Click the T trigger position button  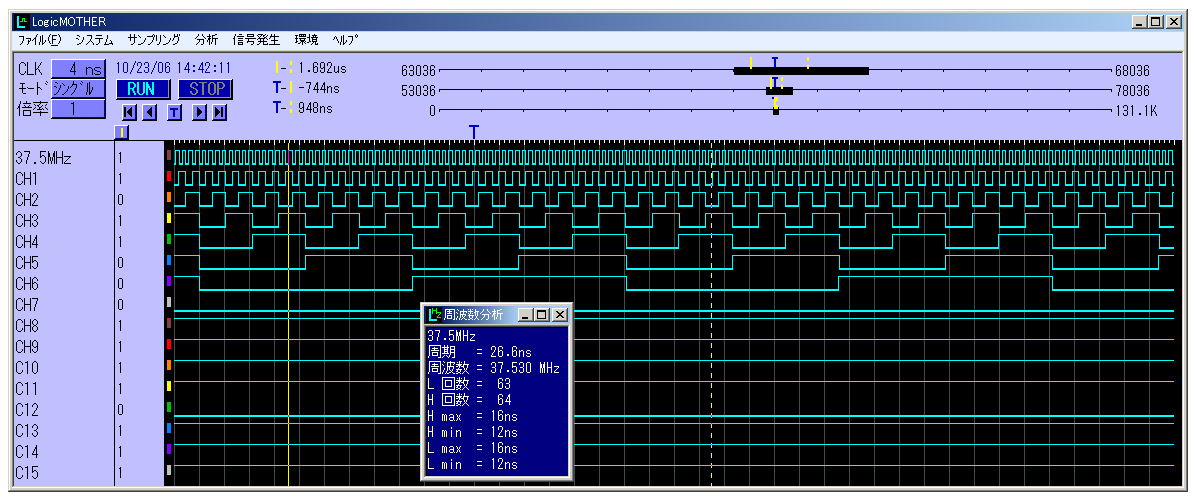coord(174,112)
